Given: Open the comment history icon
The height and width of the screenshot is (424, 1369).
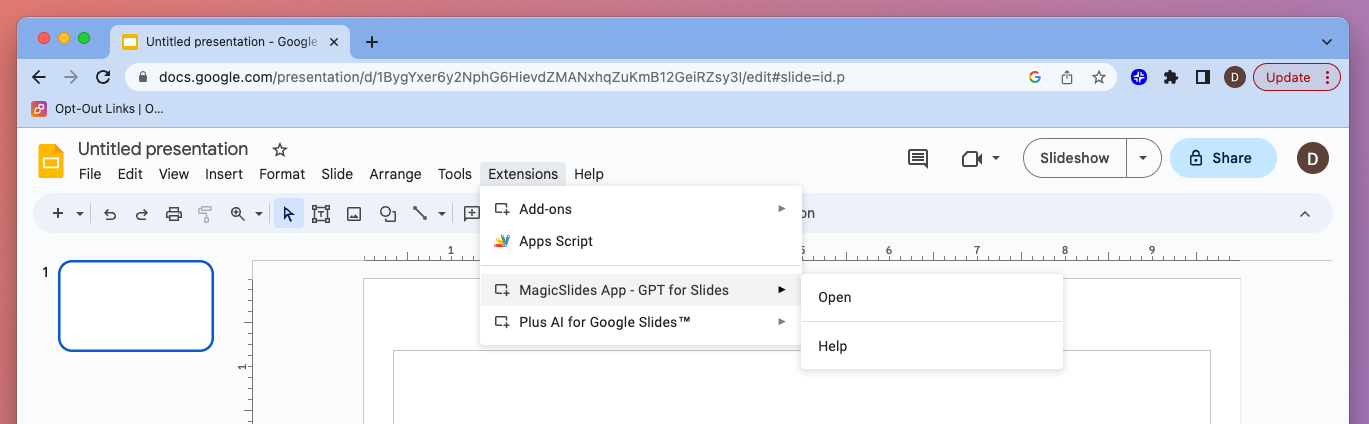Looking at the screenshot, I should (917, 158).
